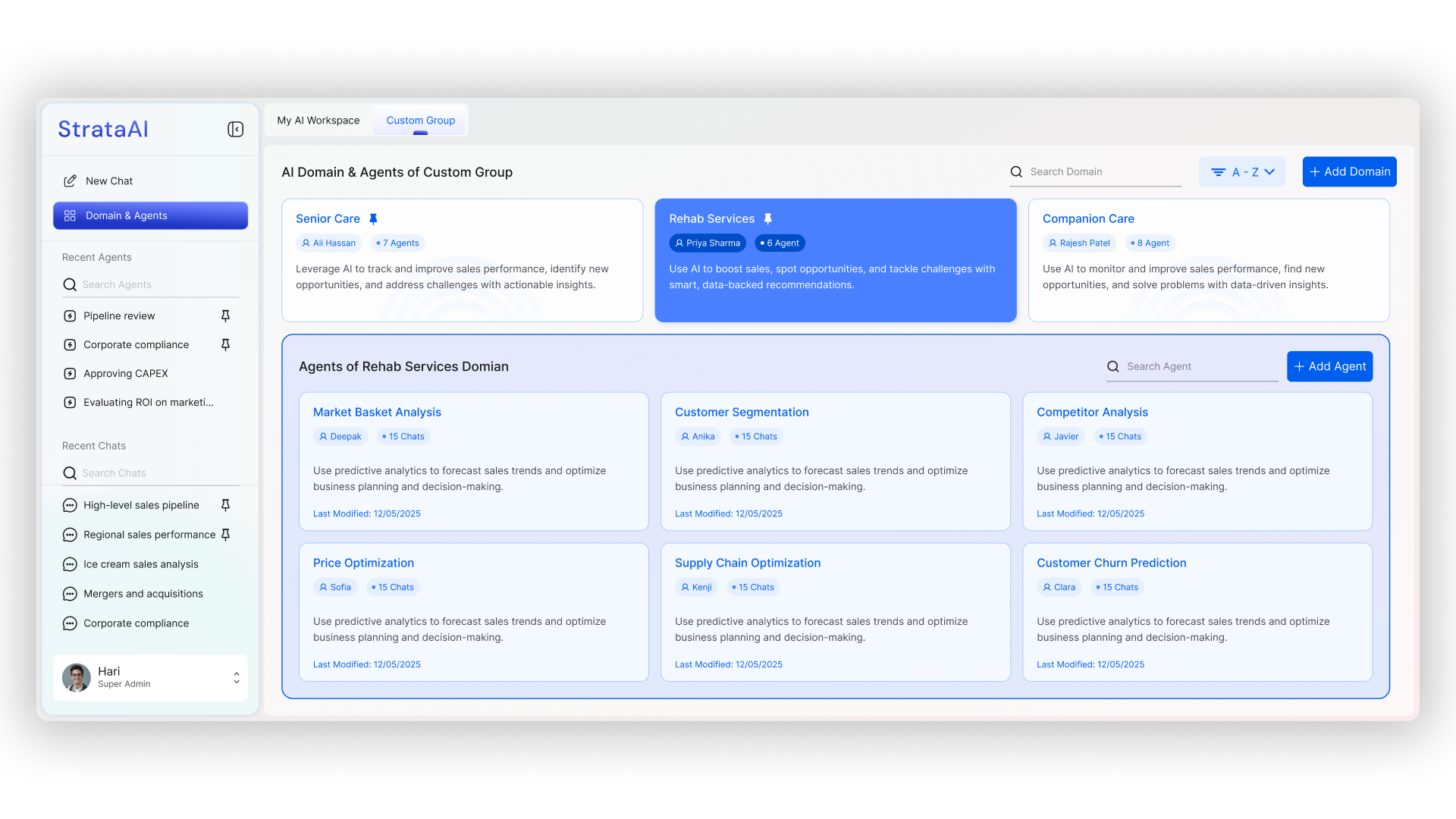The width and height of the screenshot is (1456, 819).
Task: Select Domain & Agents menu item
Action: pyautogui.click(x=150, y=215)
